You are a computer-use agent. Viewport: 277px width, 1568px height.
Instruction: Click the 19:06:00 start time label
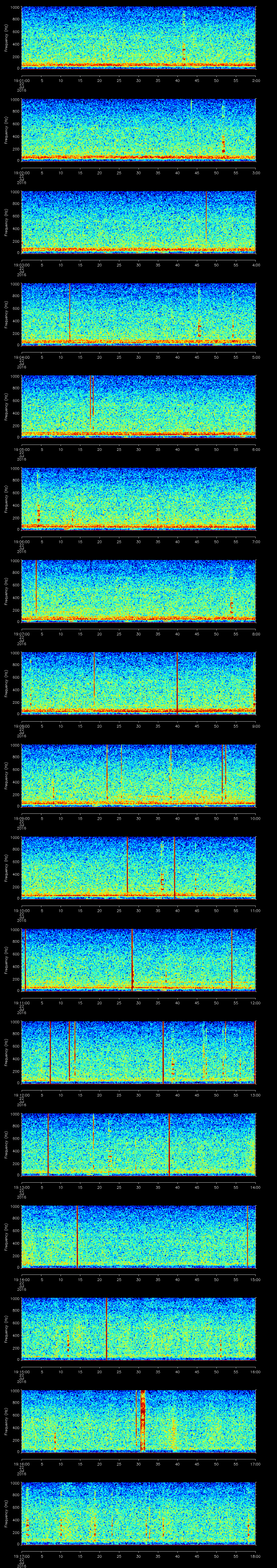click(x=21, y=542)
